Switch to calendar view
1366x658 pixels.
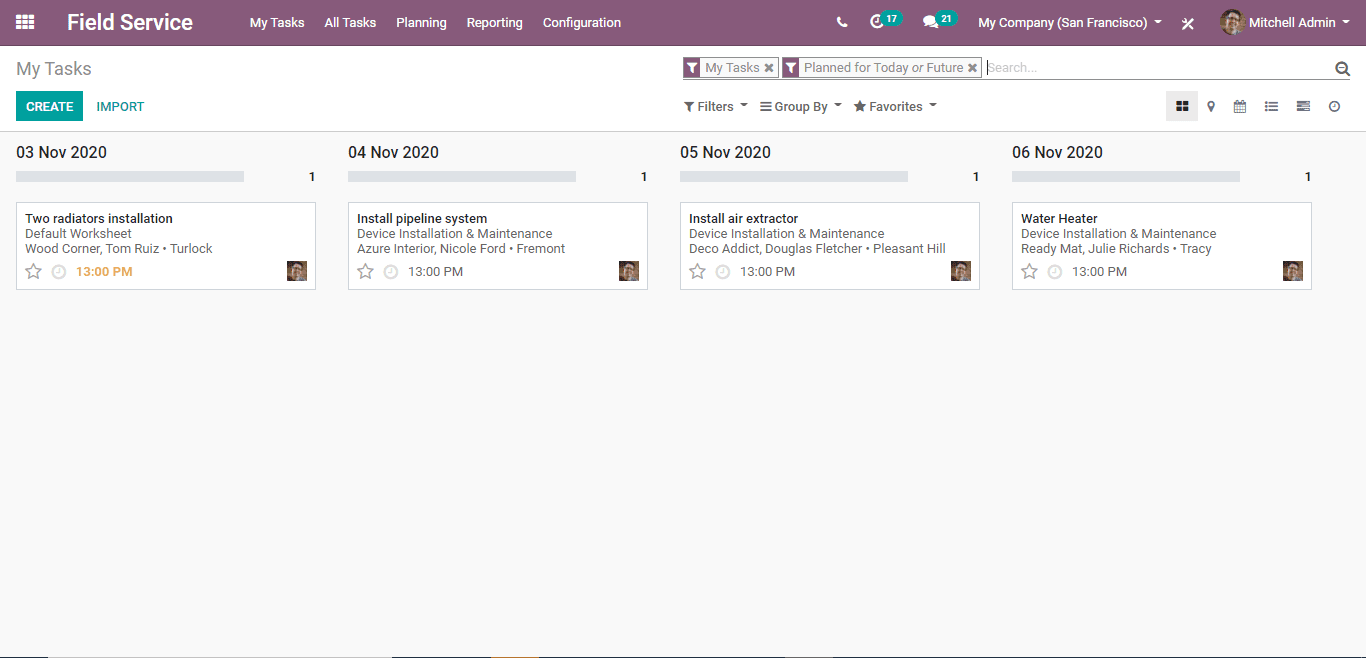(1240, 106)
